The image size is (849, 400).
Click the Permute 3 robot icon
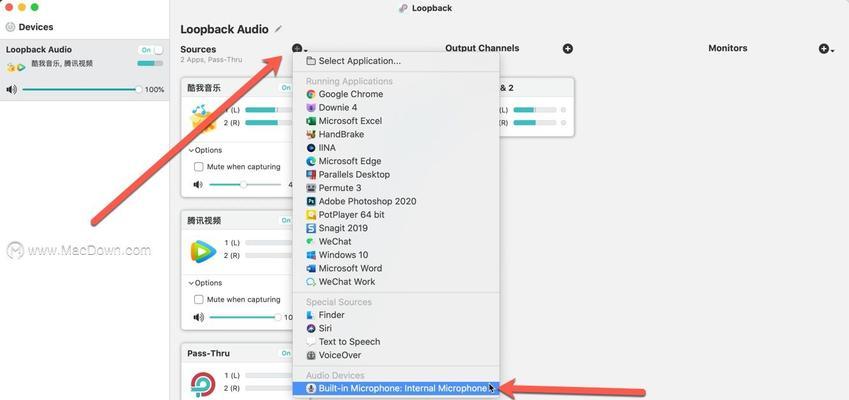pos(311,188)
